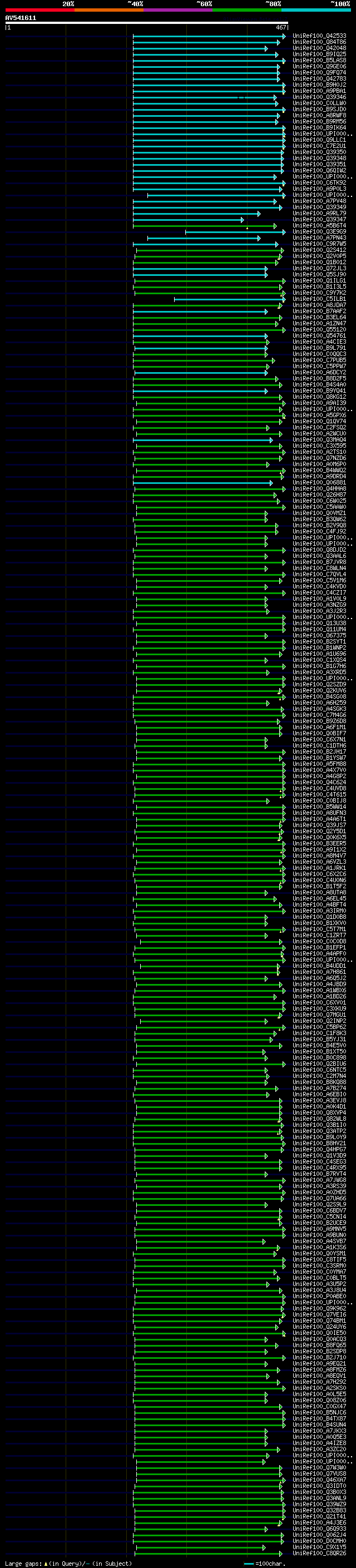Viewport: 356px width, 1568px height.
Task: Choose the UniRef100_B9SJD0 entry
Action: 319,110
